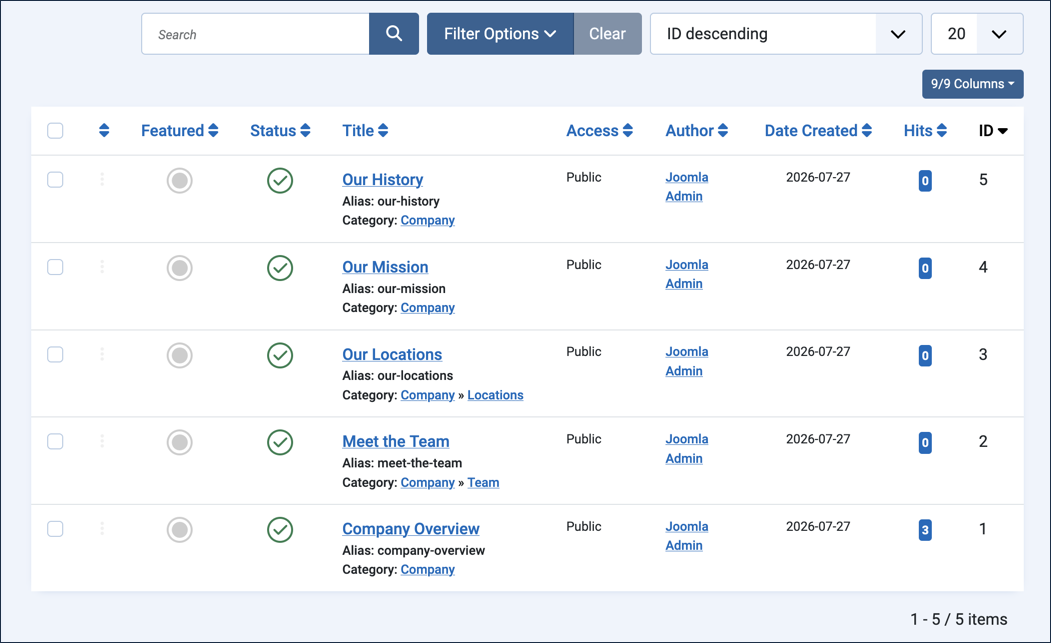Screen dimensions: 1051x643
Task: Open the 9/9 Columns dropdown
Action: 973,84
